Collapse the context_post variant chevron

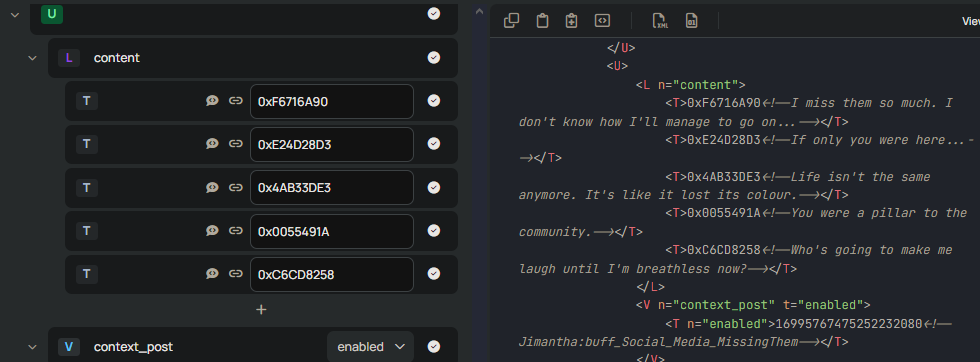point(32,347)
